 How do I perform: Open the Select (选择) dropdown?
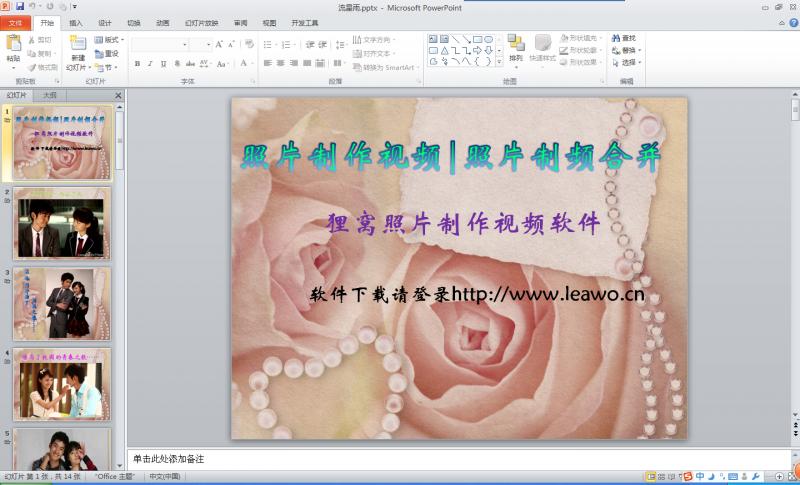pyautogui.click(x=626, y=62)
